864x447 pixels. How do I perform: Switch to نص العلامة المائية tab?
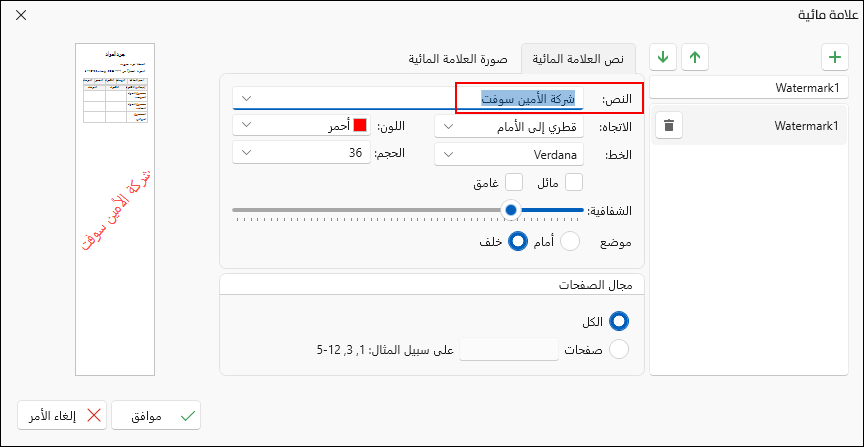578,58
